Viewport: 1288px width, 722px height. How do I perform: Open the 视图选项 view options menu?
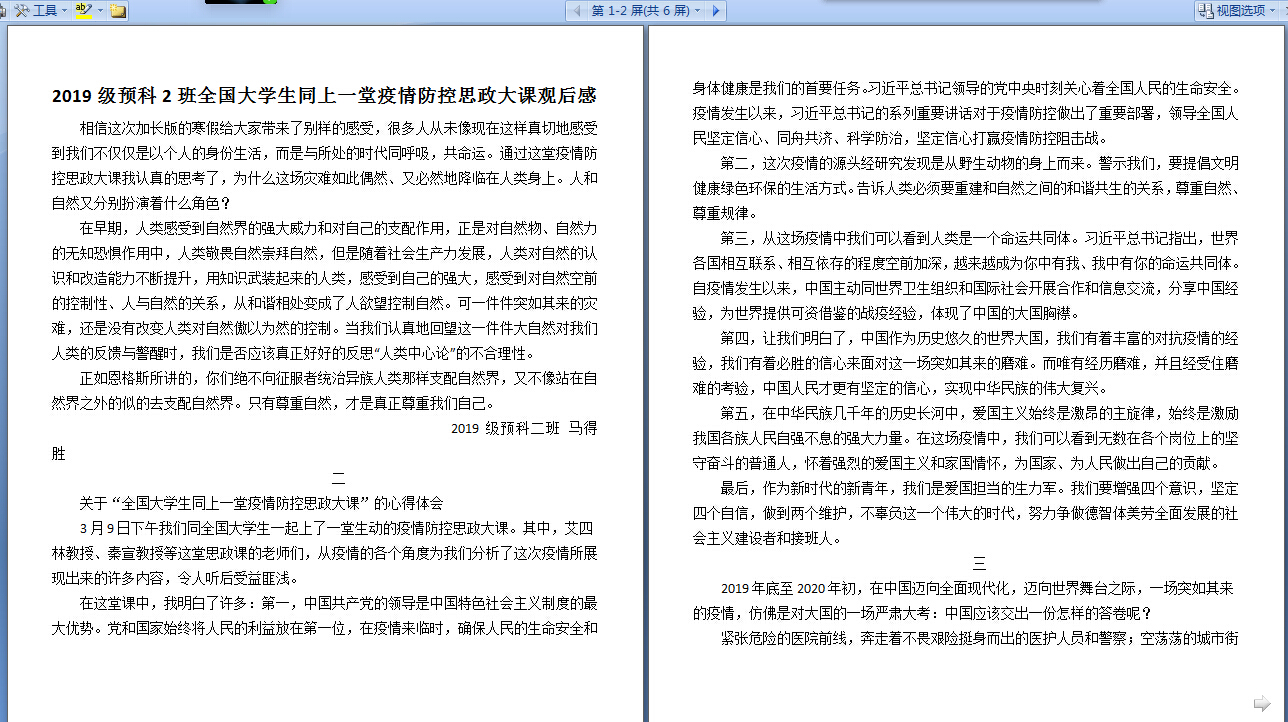click(1240, 10)
